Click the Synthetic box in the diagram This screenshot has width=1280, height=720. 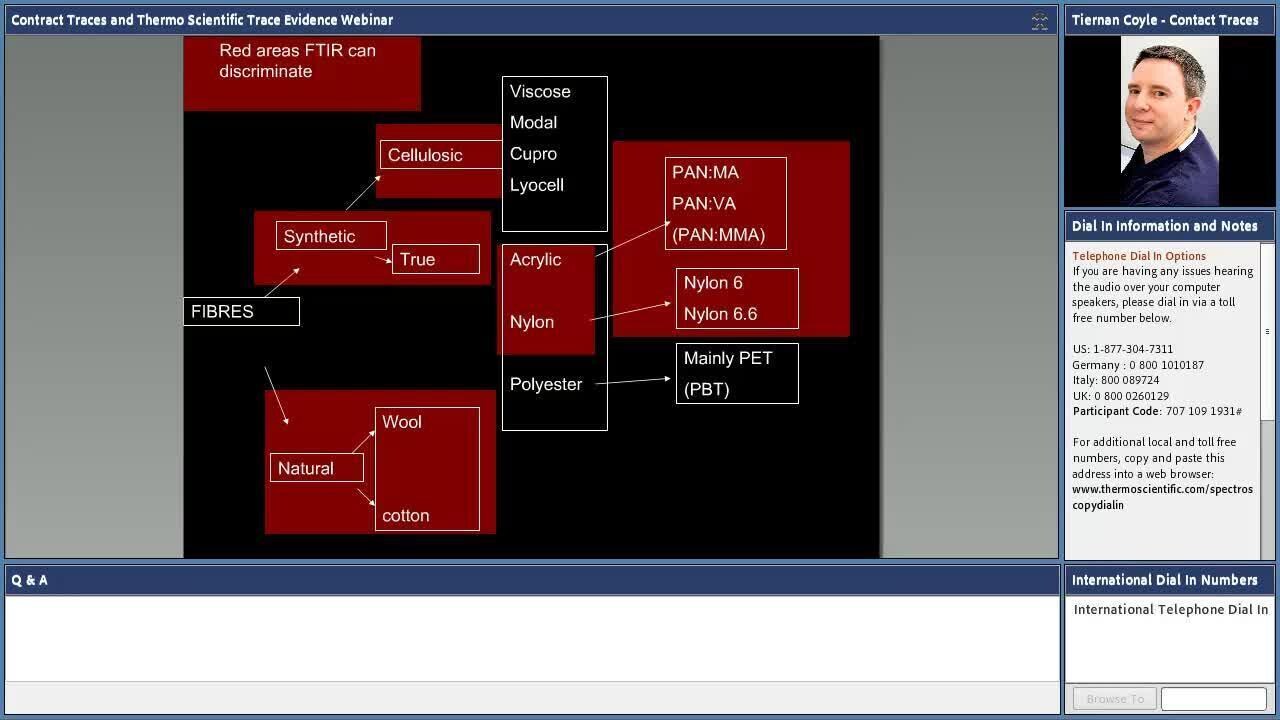click(331, 237)
